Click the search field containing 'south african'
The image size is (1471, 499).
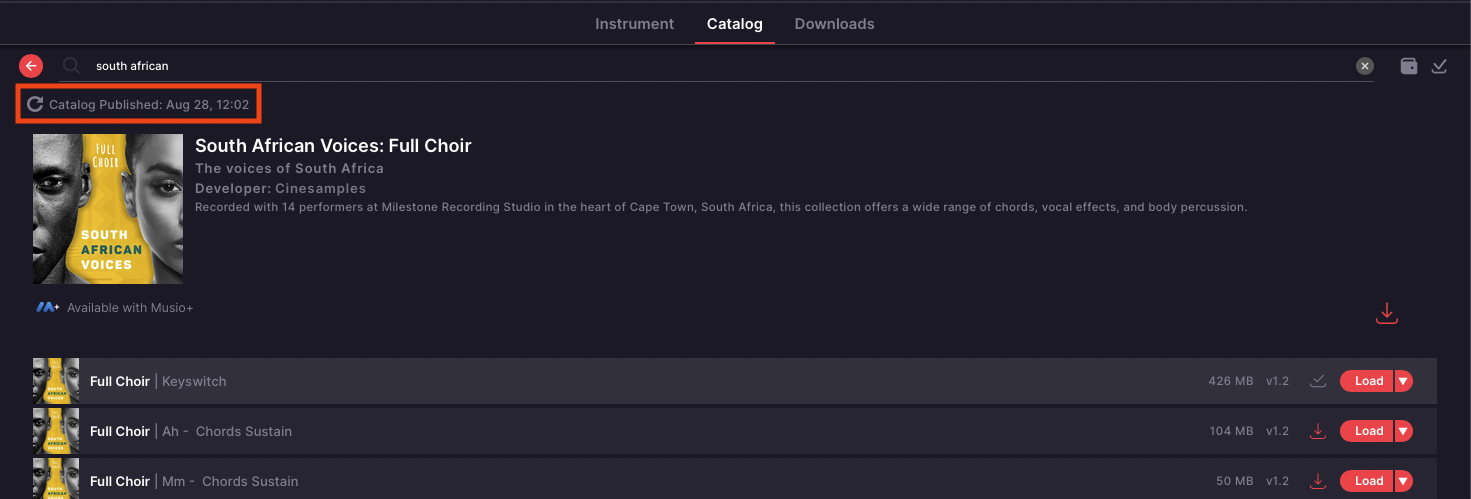click(715, 66)
